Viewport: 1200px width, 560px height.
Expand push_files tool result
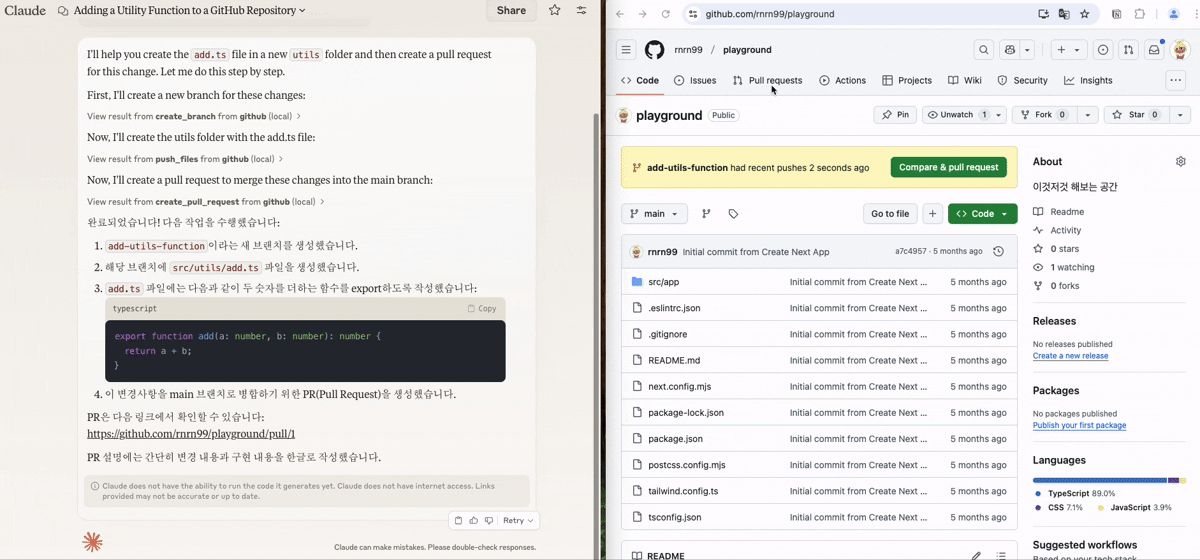[185, 158]
